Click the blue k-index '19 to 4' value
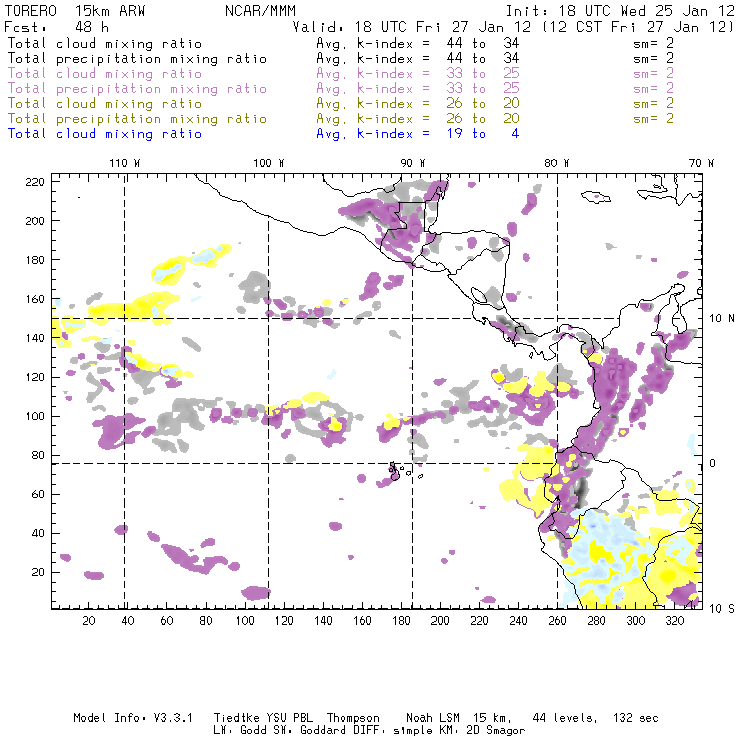Image resolution: width=740 pixels, height=740 pixels. point(483,134)
